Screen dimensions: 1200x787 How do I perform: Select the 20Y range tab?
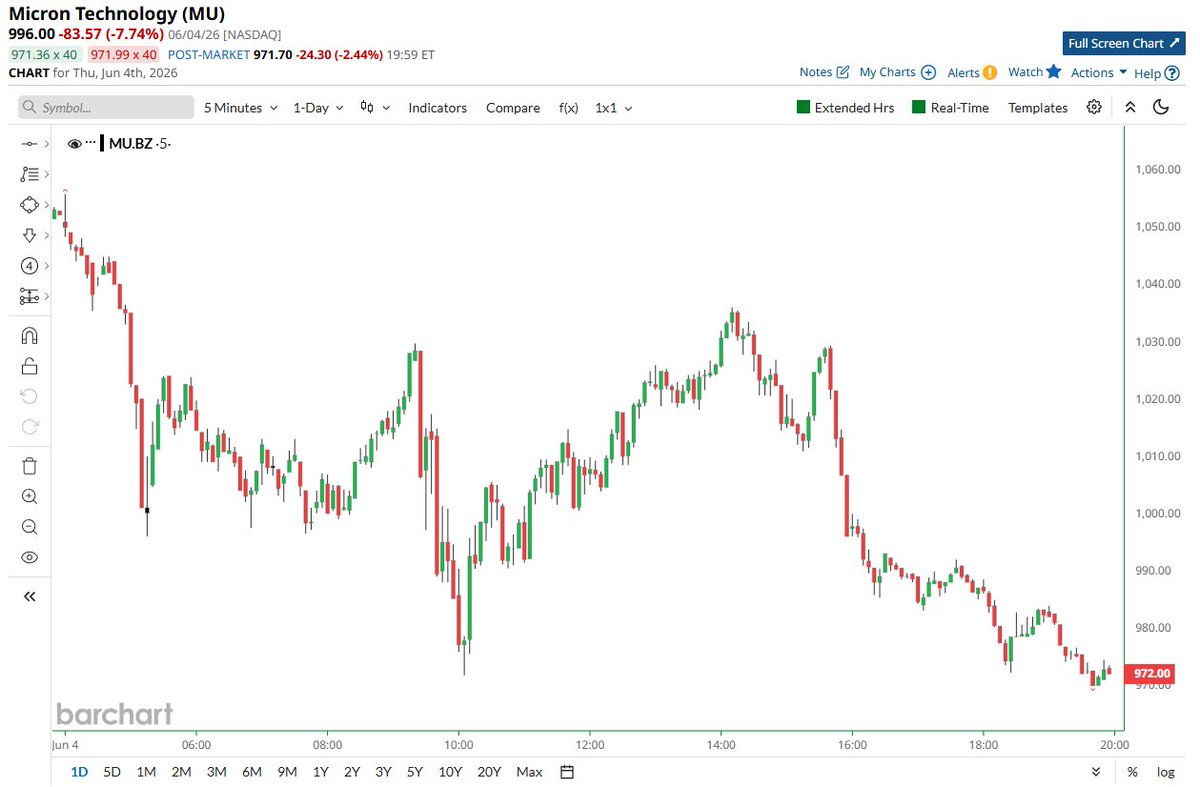click(x=489, y=771)
